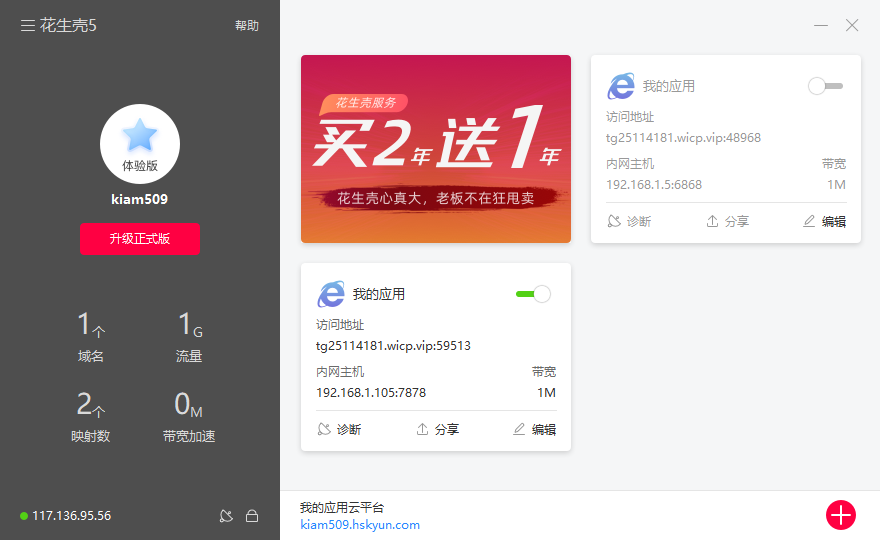
Task: Minimize the 花生壳 window
Action: 821,25
